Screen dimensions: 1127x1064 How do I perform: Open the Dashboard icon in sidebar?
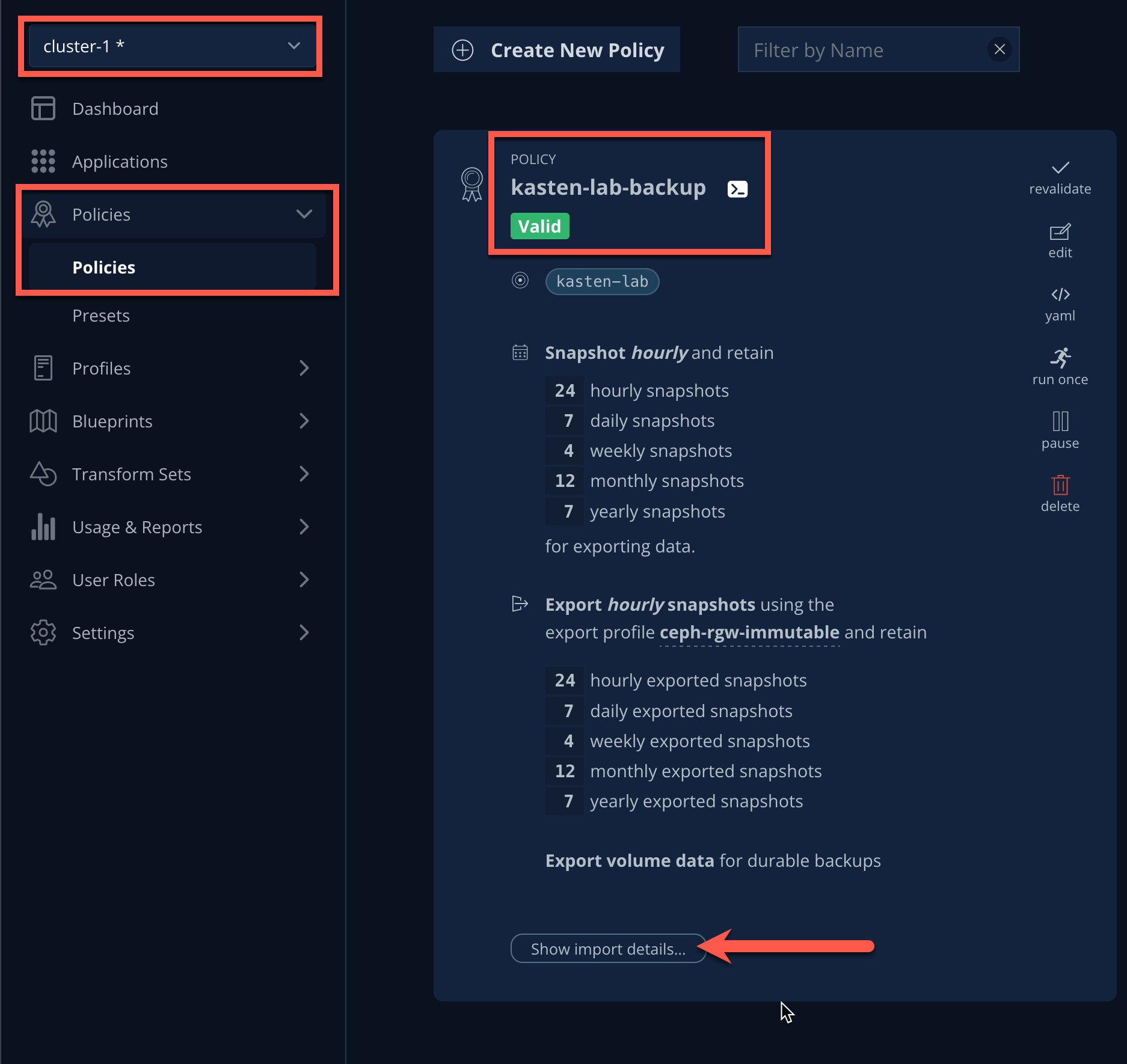(x=43, y=109)
